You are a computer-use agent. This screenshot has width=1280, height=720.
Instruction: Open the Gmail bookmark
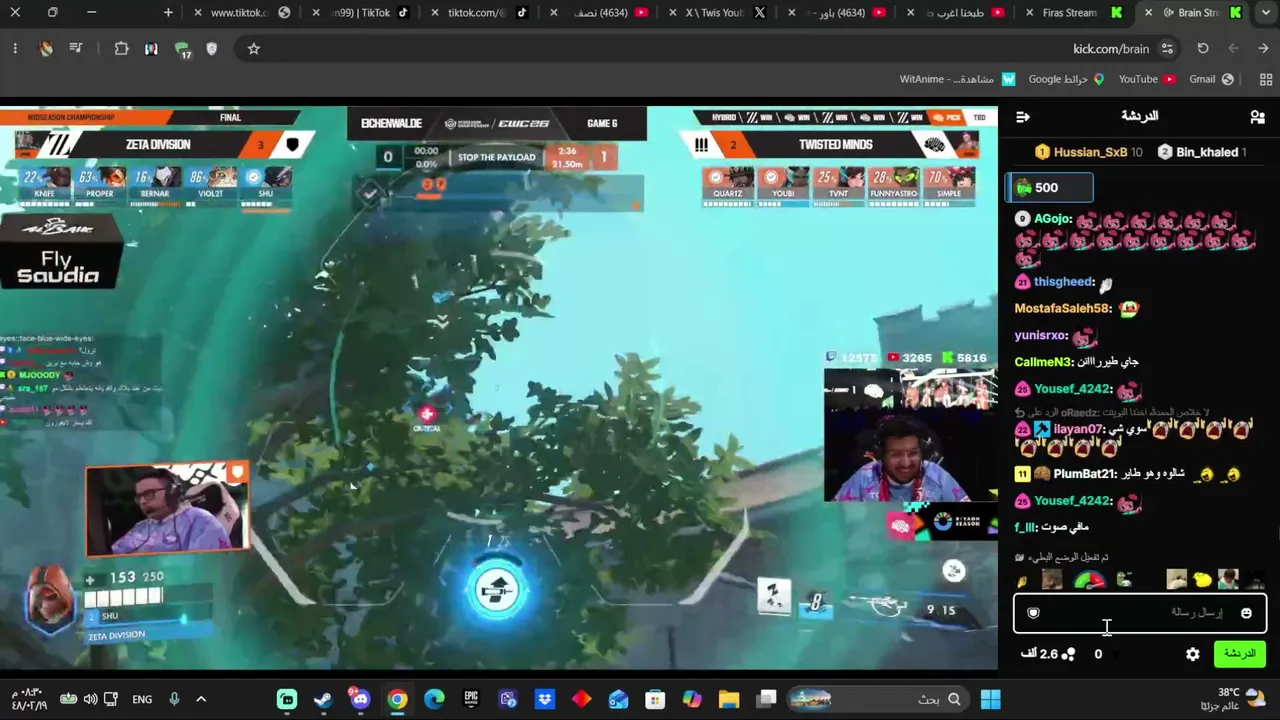click(x=1211, y=80)
